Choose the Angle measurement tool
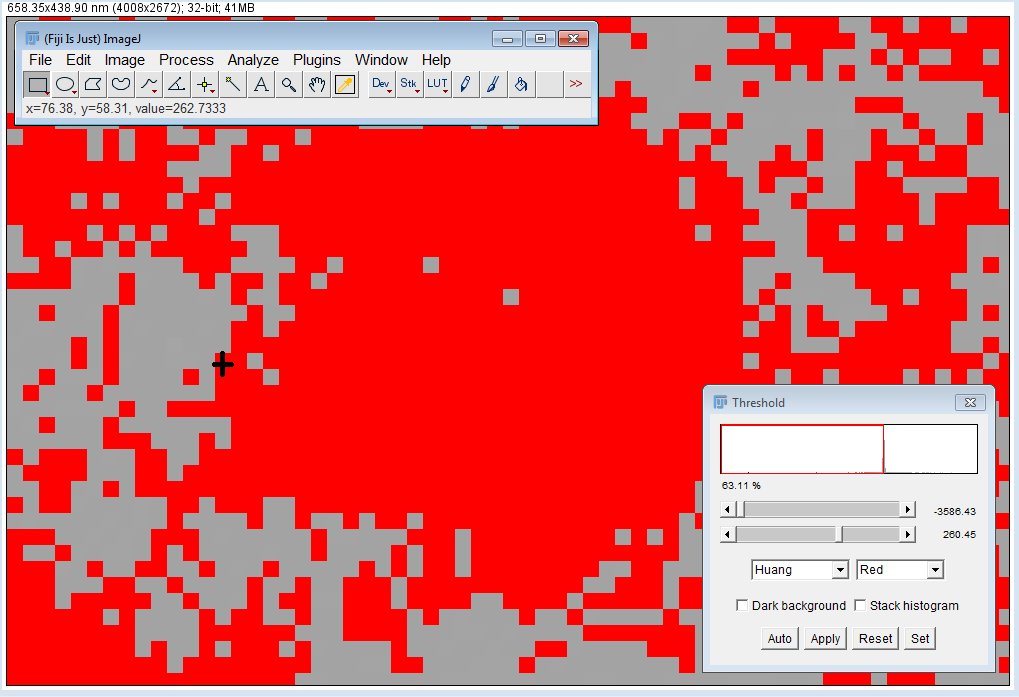The width and height of the screenshot is (1019, 697). pyautogui.click(x=176, y=85)
